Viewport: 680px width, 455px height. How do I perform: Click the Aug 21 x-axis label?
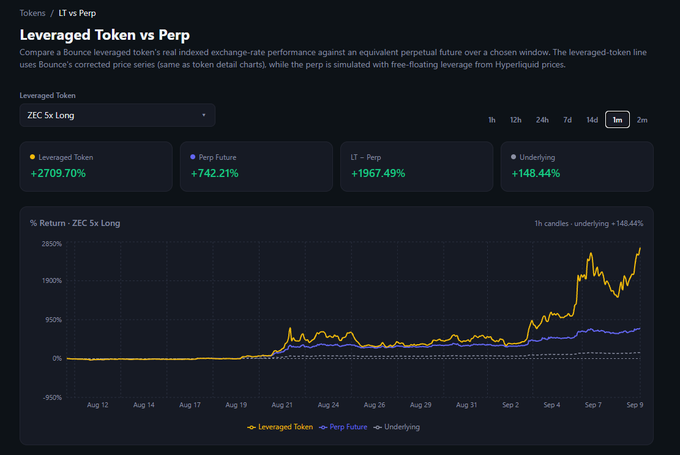(282, 405)
